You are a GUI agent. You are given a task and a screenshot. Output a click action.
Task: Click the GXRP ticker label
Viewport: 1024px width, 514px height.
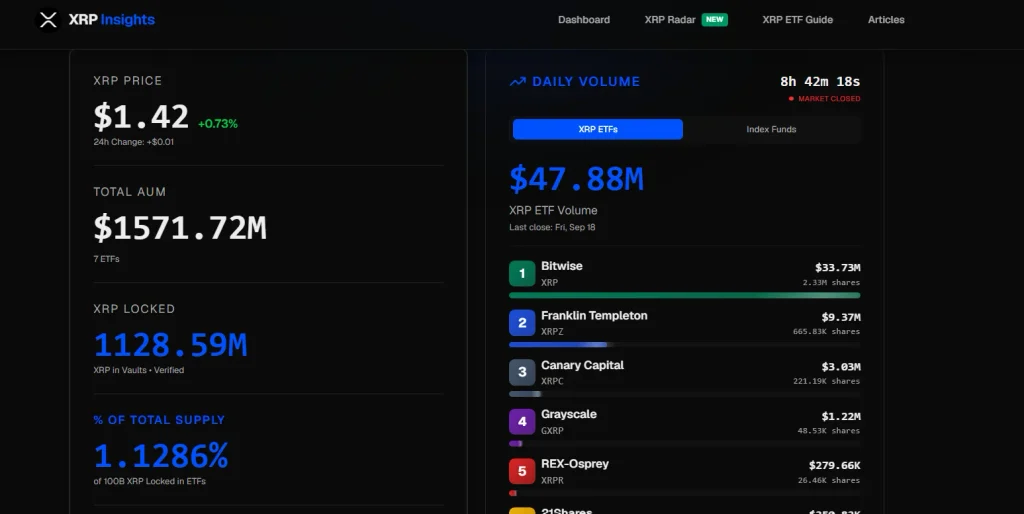click(552, 431)
